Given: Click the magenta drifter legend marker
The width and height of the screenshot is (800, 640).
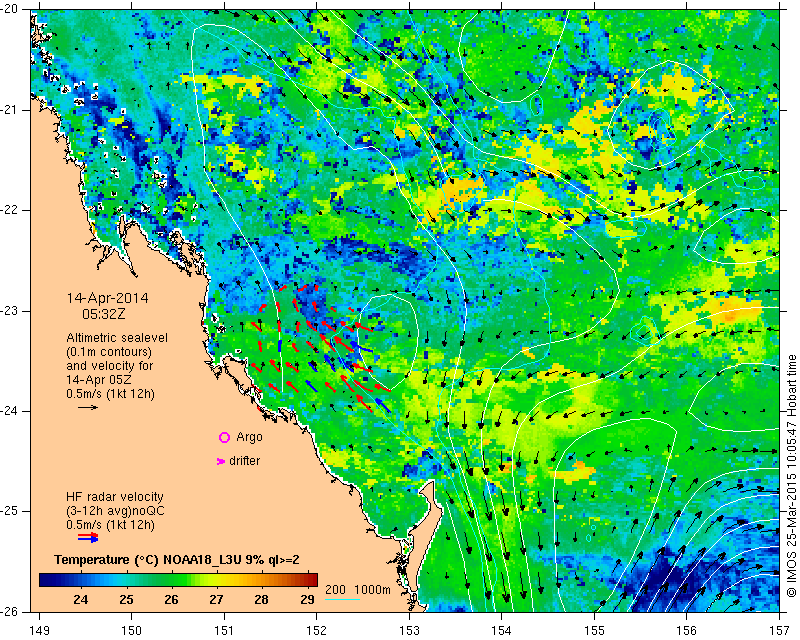Looking at the screenshot, I should coord(221,461).
